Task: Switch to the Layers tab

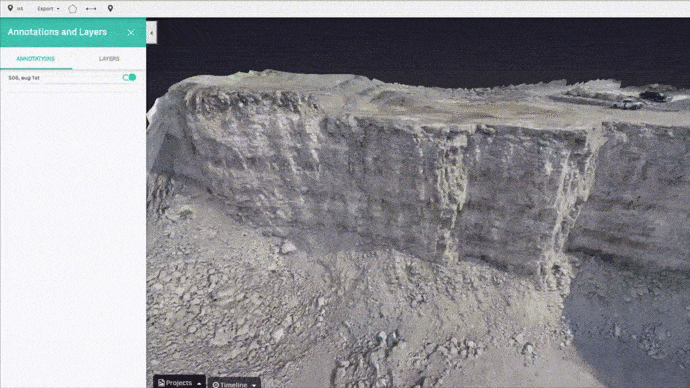Action: tap(109, 59)
